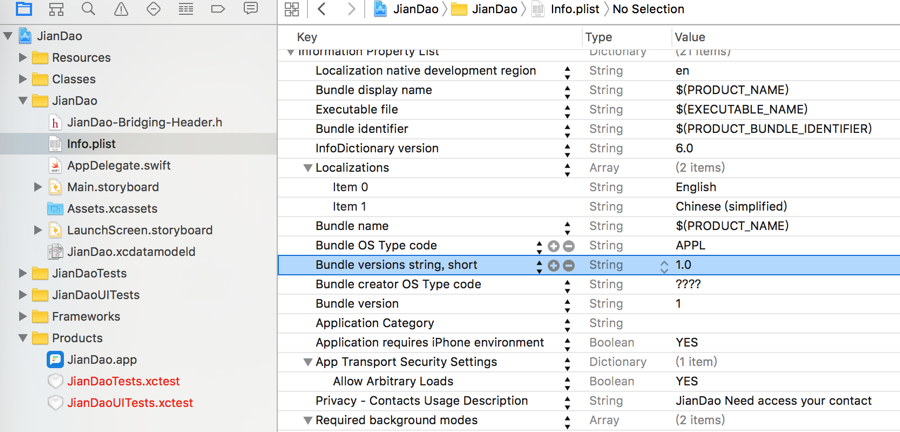This screenshot has height=432, width=900.
Task: Open the Type popup for Bundle versions string
Action: tap(664, 265)
